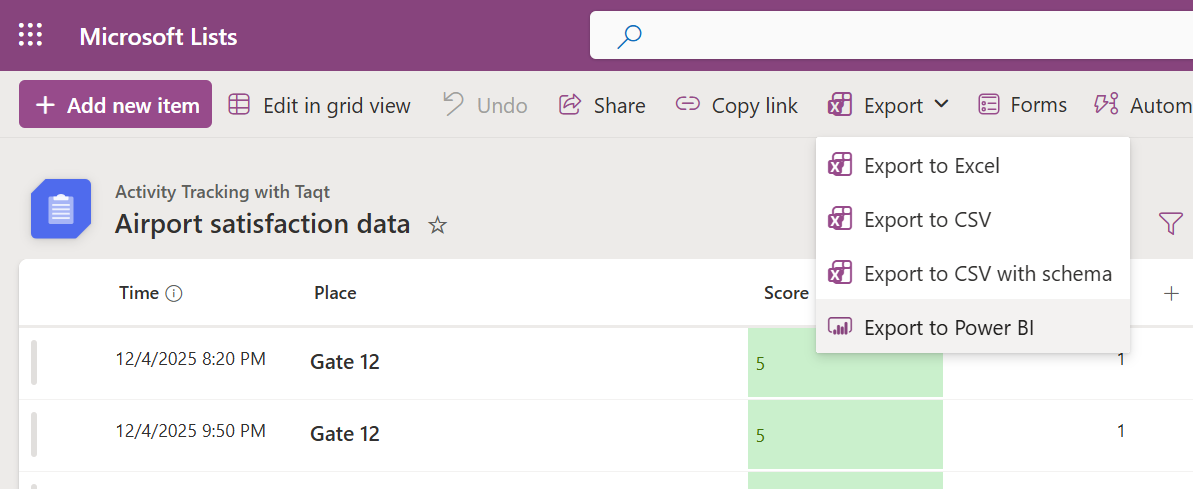The image size is (1193, 489).
Task: Click the Undo button
Action: (x=485, y=105)
